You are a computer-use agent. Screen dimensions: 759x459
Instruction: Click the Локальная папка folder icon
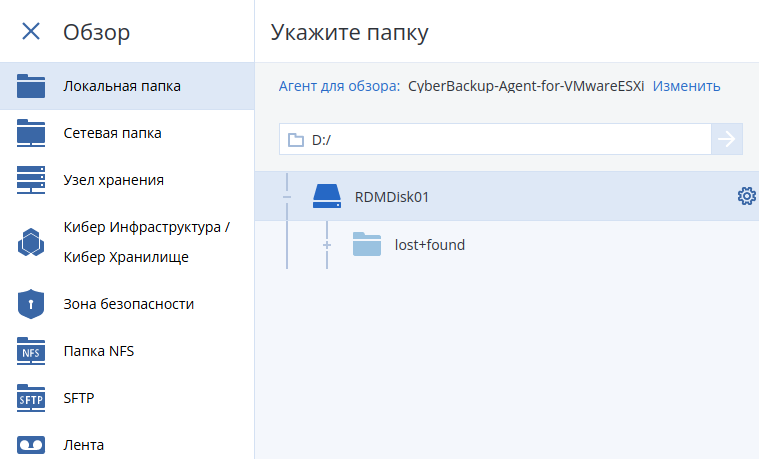click(31, 86)
